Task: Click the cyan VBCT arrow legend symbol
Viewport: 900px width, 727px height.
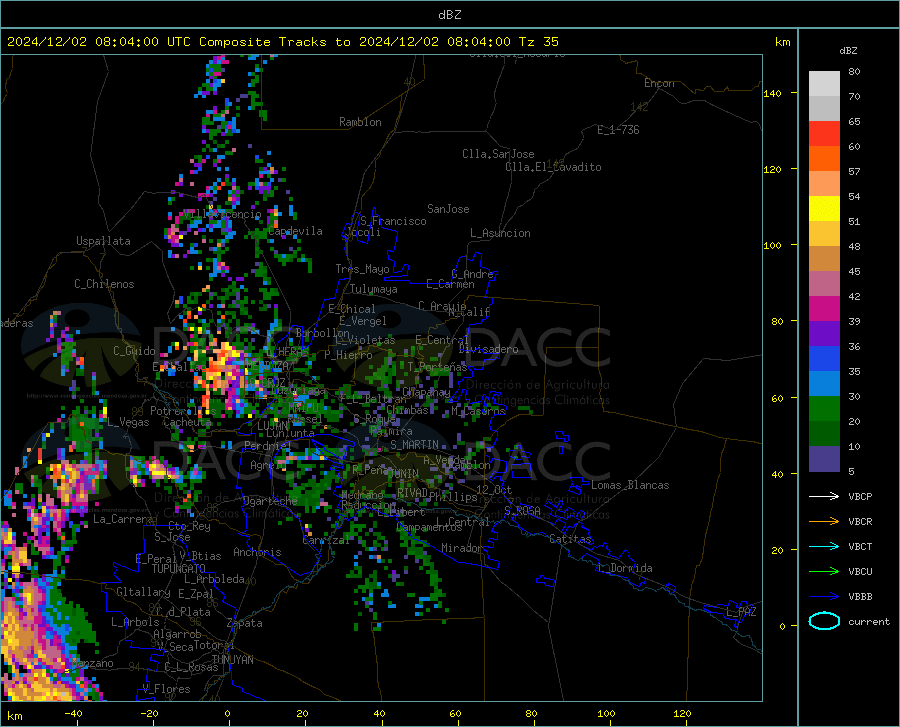Action: tap(824, 546)
